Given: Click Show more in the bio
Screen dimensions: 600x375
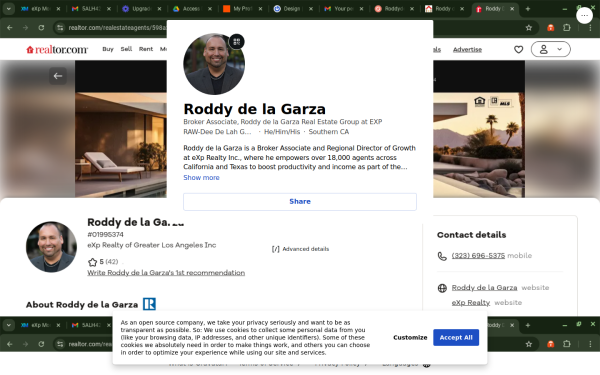Looking at the screenshot, I should pyautogui.click(x=201, y=178).
